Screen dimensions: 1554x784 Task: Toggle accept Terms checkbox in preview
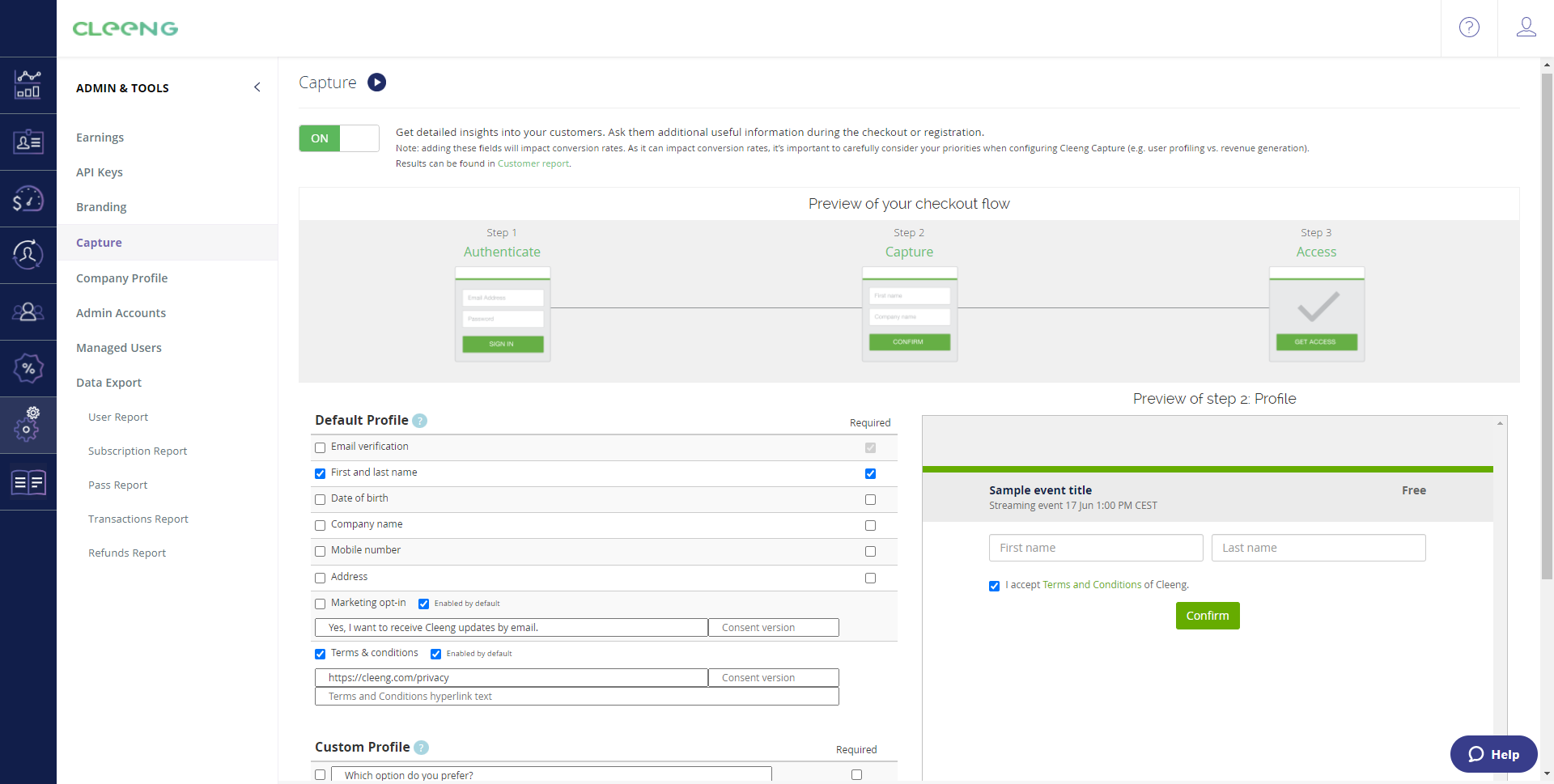(994, 586)
